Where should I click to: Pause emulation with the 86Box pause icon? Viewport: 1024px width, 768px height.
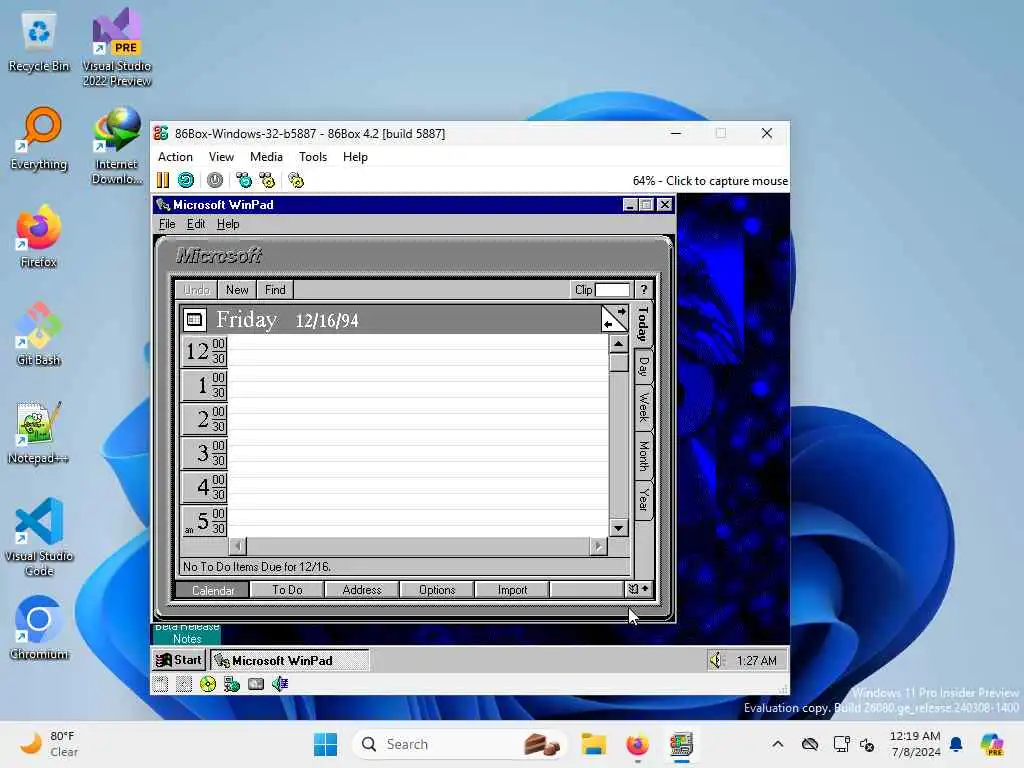click(163, 180)
